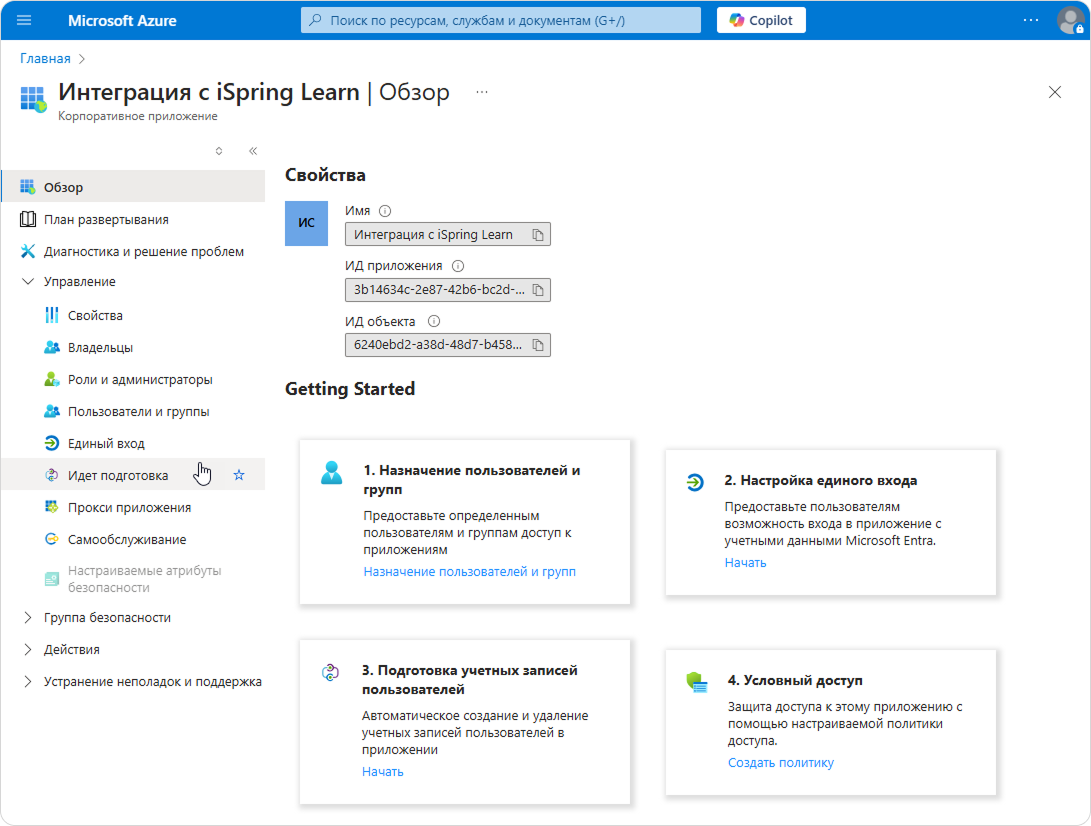Copy the ИД приложения value
1091x826 pixels.
coord(538,289)
